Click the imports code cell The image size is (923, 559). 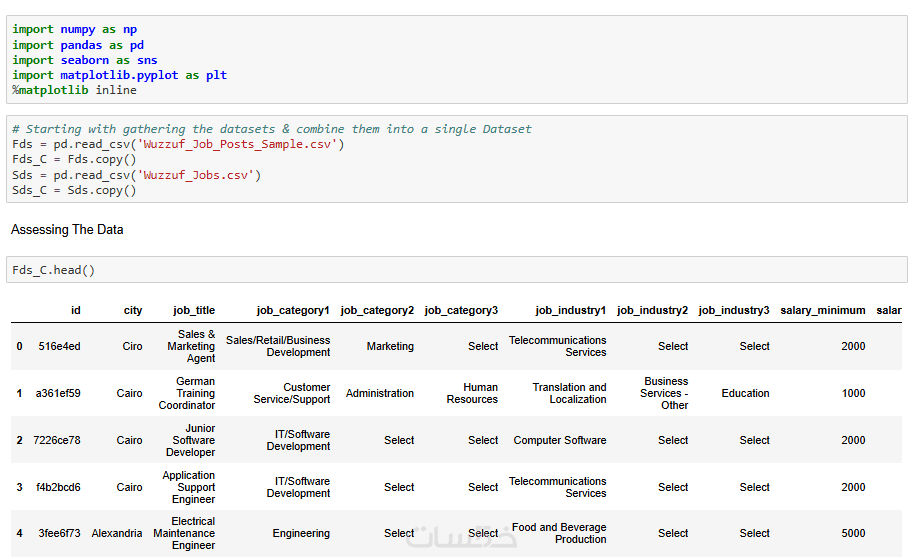(456, 59)
